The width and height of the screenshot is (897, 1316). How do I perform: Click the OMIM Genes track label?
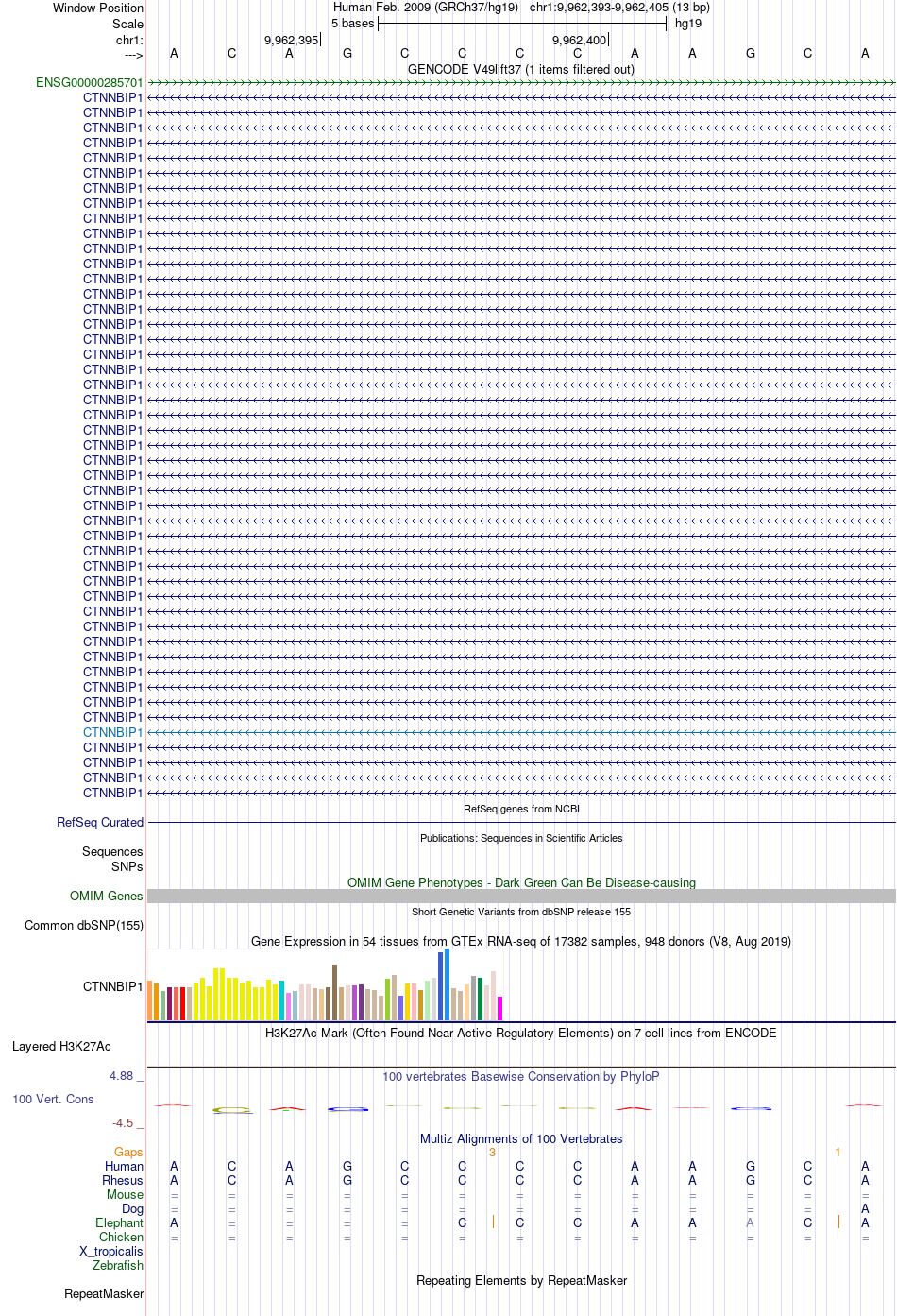pos(107,896)
